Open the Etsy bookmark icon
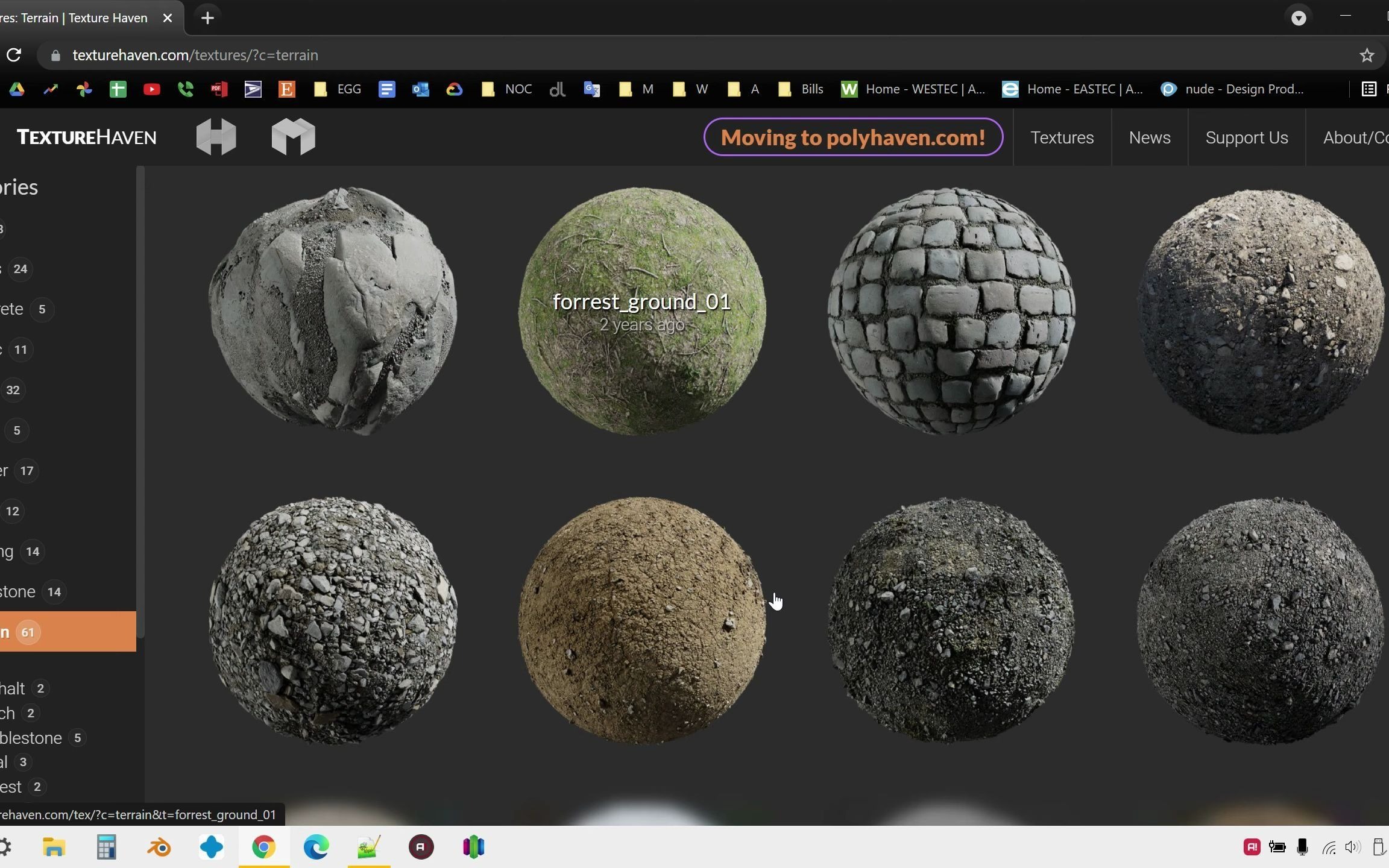Screen dimensions: 1389x868 pyautogui.click(x=286, y=90)
